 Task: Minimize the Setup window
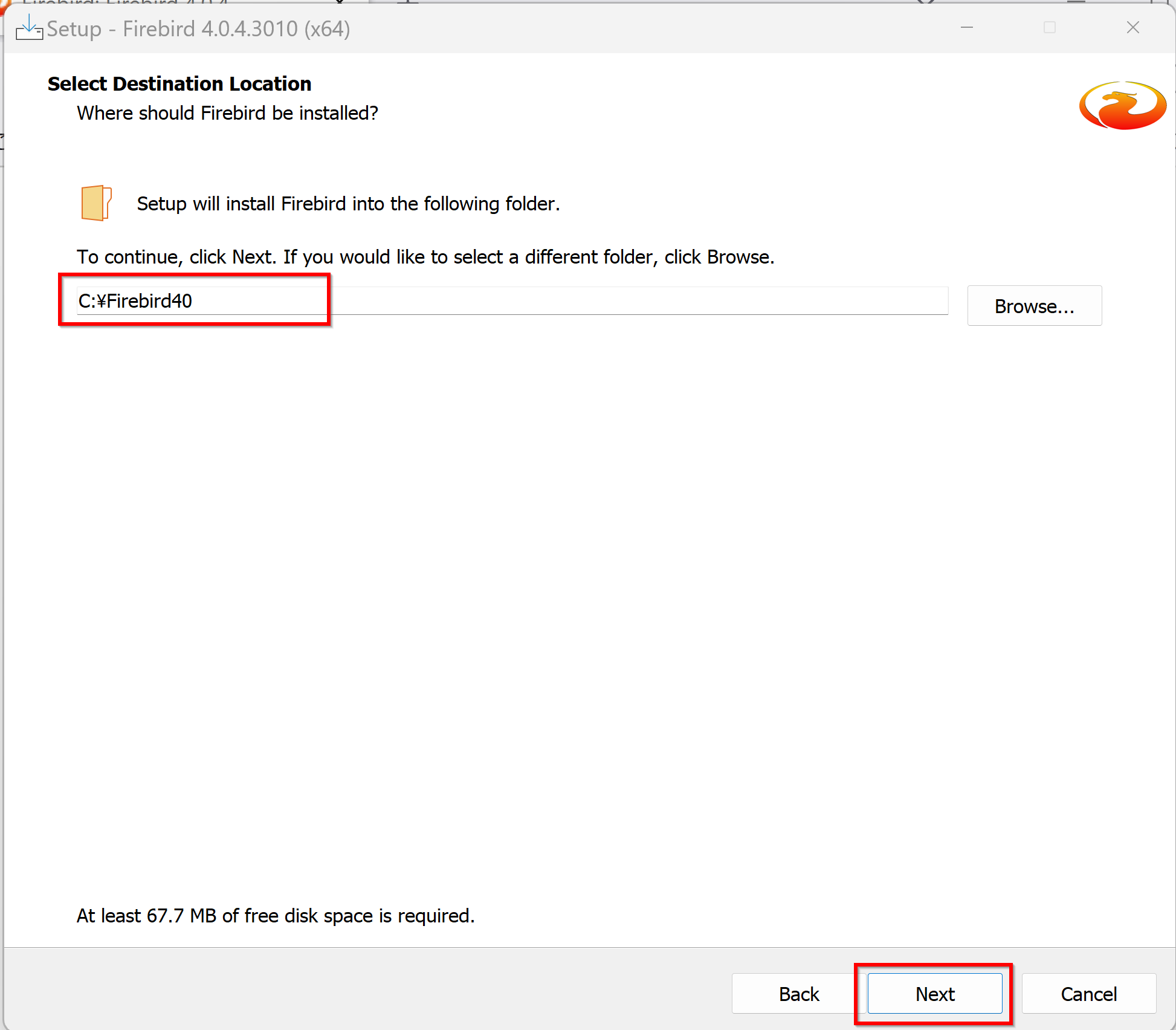(967, 28)
